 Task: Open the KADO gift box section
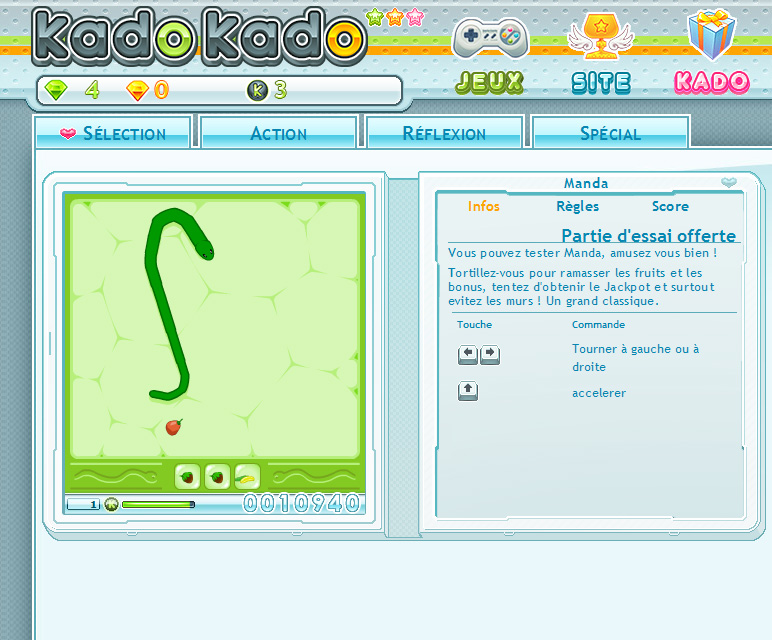[x=711, y=50]
